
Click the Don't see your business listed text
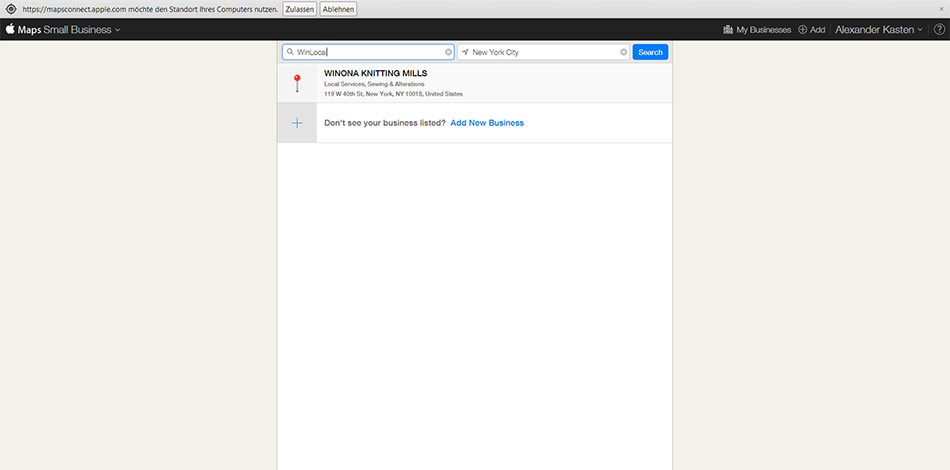[385, 123]
